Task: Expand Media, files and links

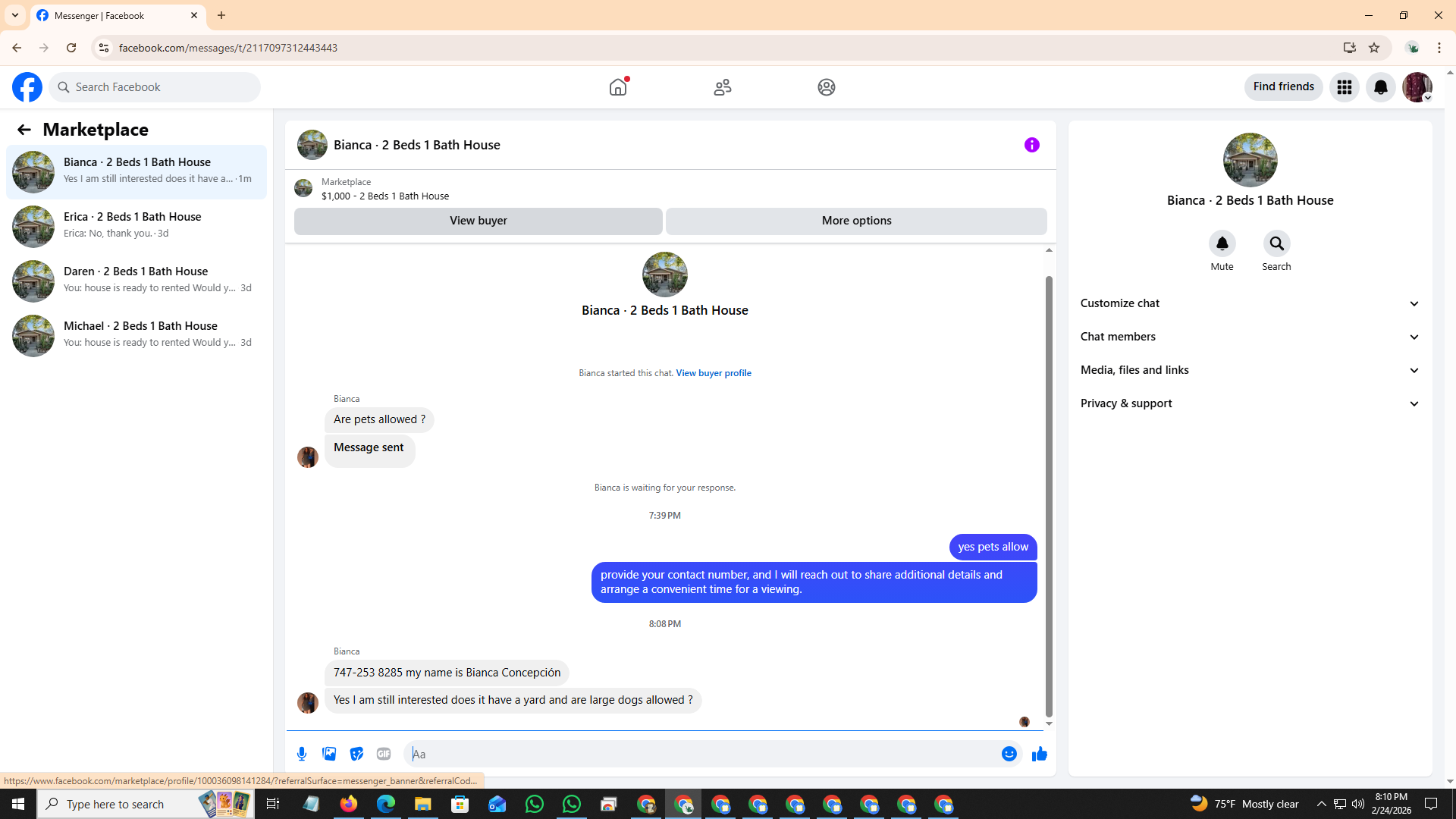Action: pos(1249,370)
